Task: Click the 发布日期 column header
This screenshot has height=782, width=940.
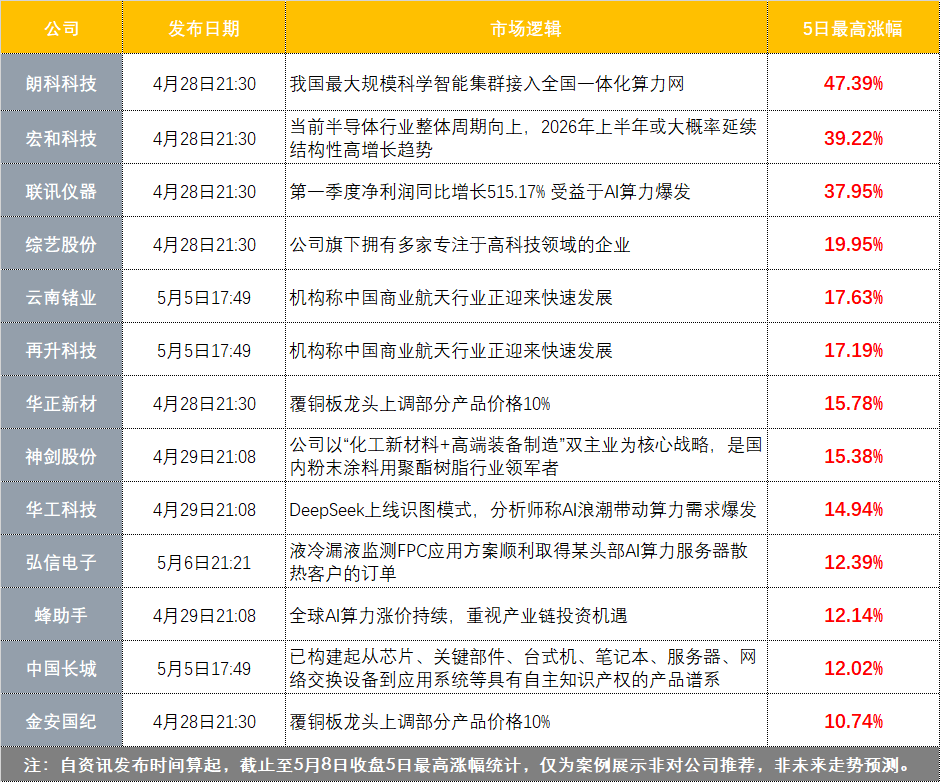Action: (x=204, y=28)
